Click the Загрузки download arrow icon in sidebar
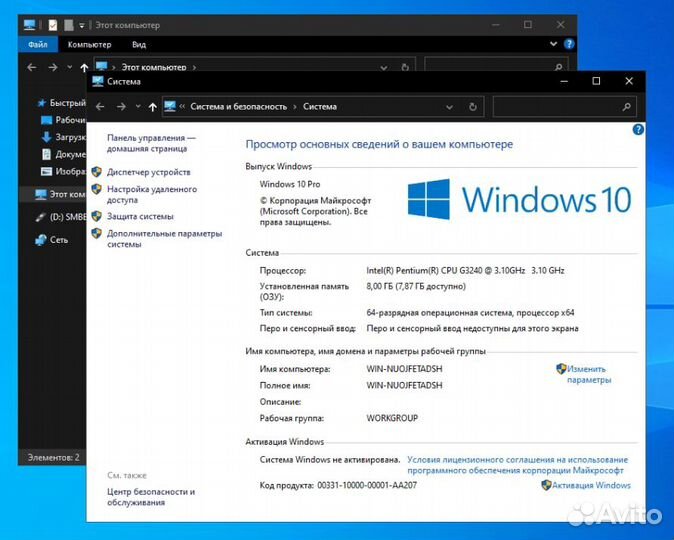The image size is (674, 540). pyautogui.click(x=46, y=137)
